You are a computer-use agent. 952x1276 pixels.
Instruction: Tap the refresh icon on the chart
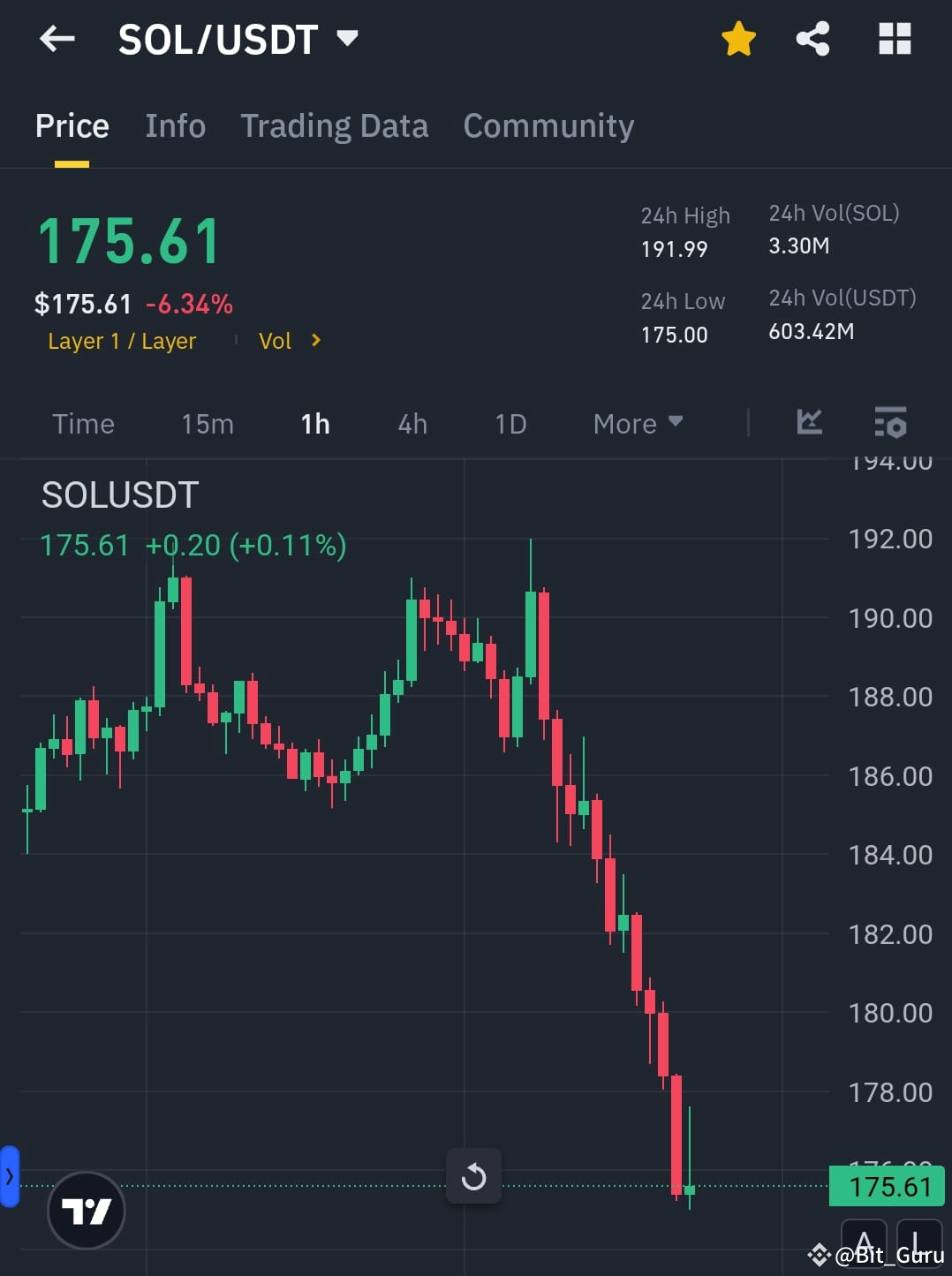[473, 1177]
